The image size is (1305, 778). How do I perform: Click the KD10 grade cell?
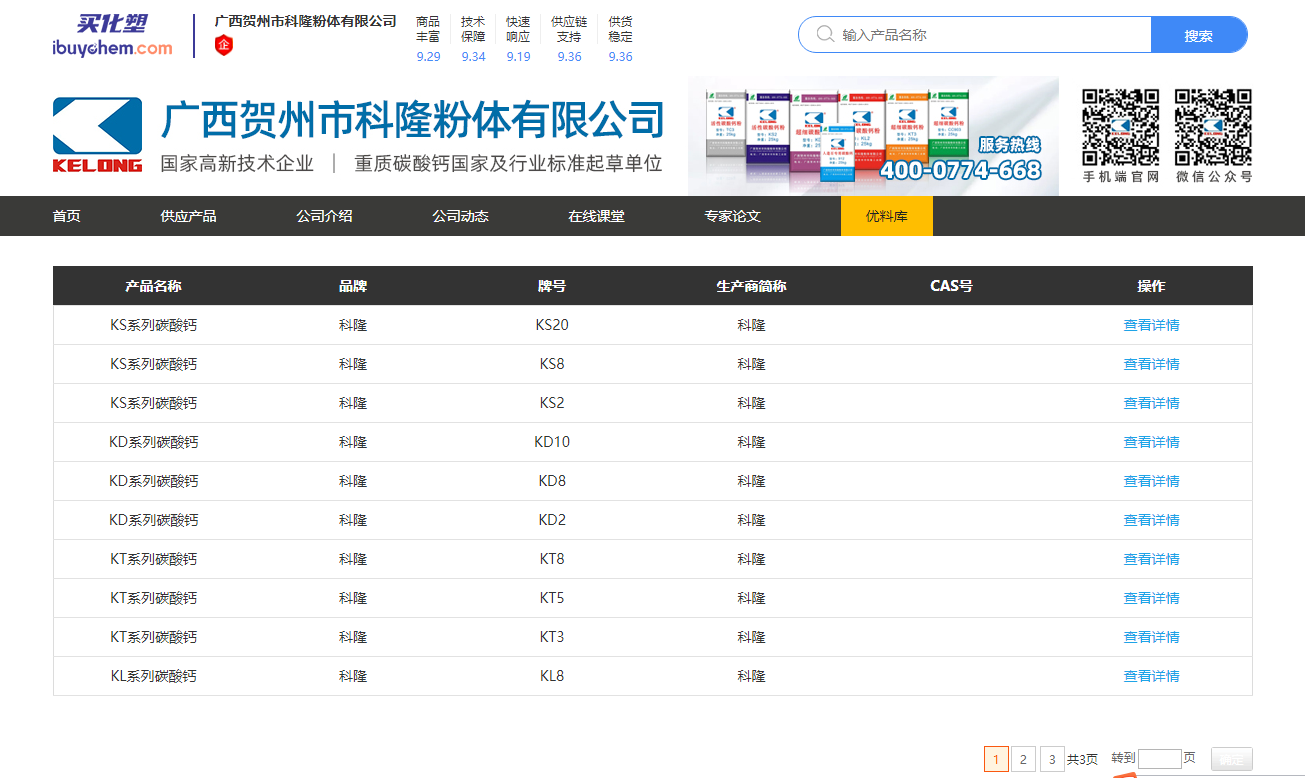(x=552, y=442)
